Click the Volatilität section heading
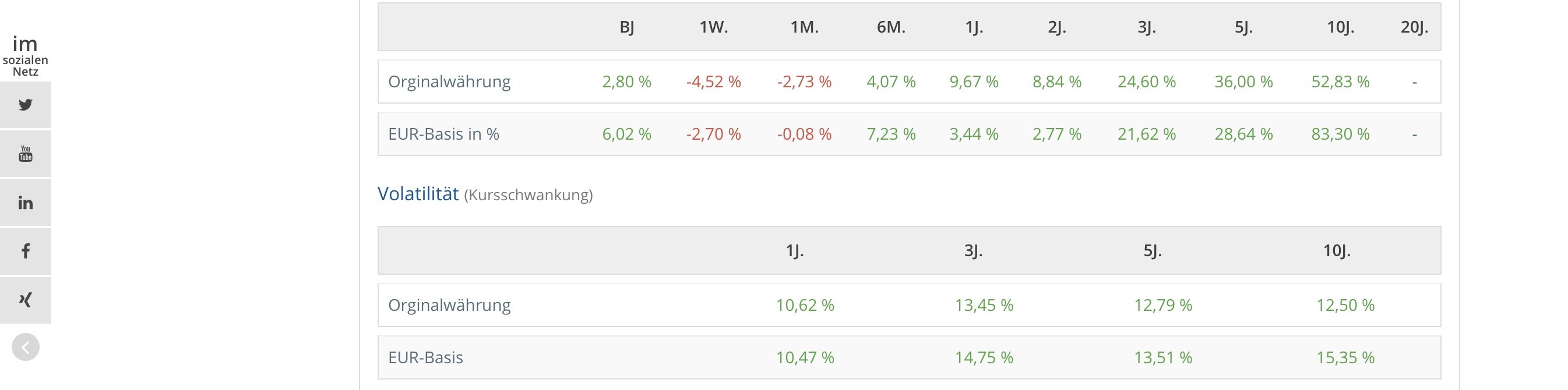 pyautogui.click(x=418, y=194)
